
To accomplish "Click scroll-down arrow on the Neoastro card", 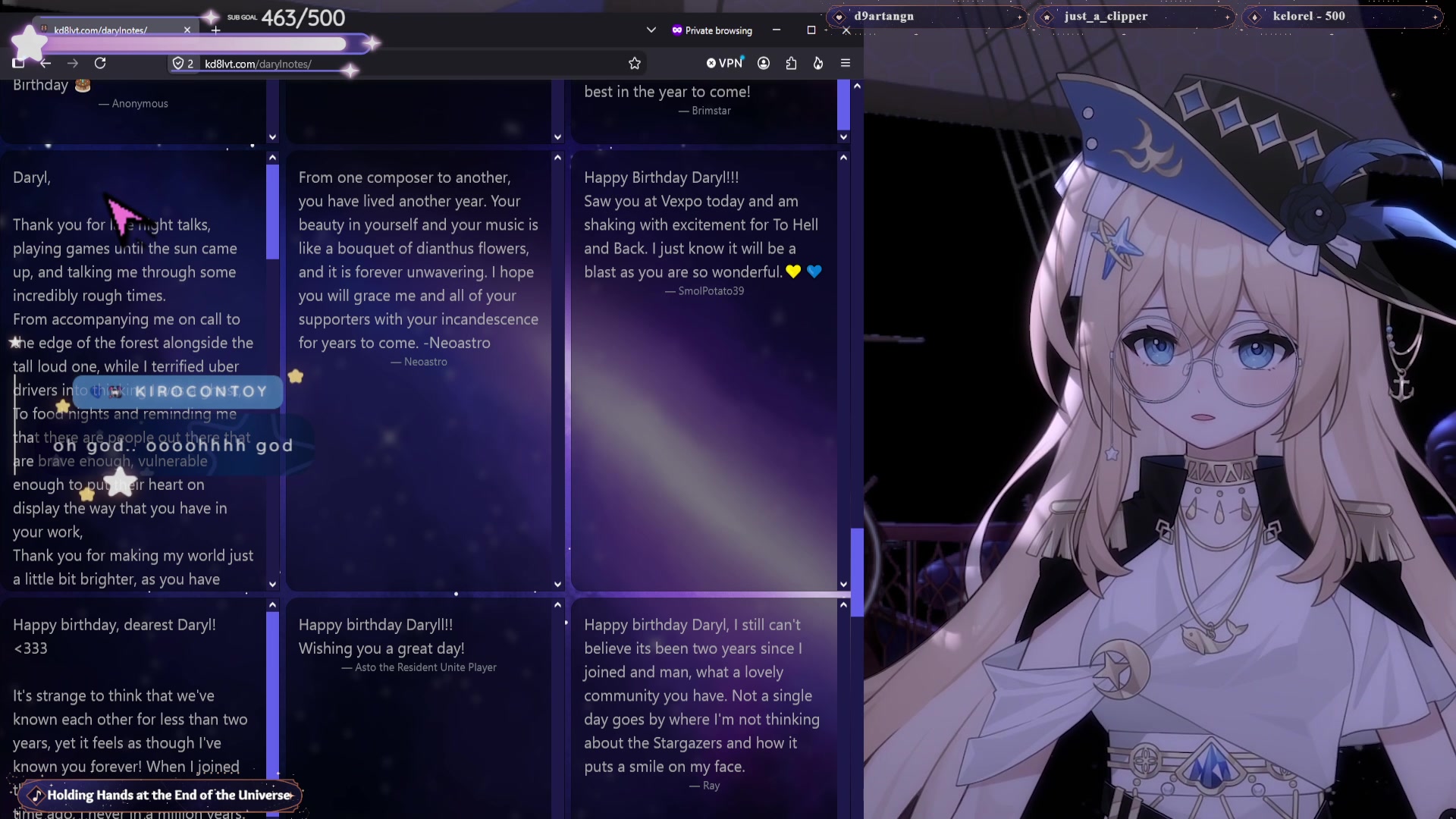I will pyautogui.click(x=557, y=584).
